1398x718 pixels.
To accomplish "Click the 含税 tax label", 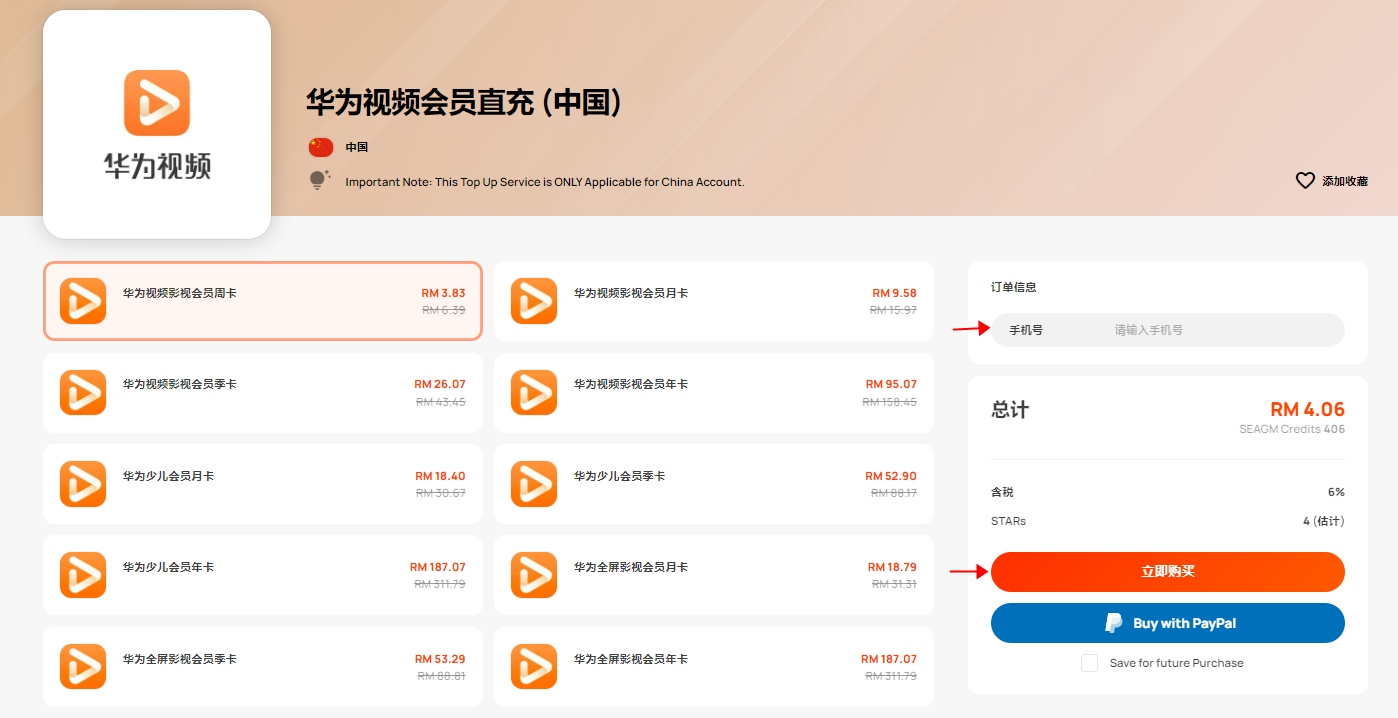I will tap(1002, 492).
